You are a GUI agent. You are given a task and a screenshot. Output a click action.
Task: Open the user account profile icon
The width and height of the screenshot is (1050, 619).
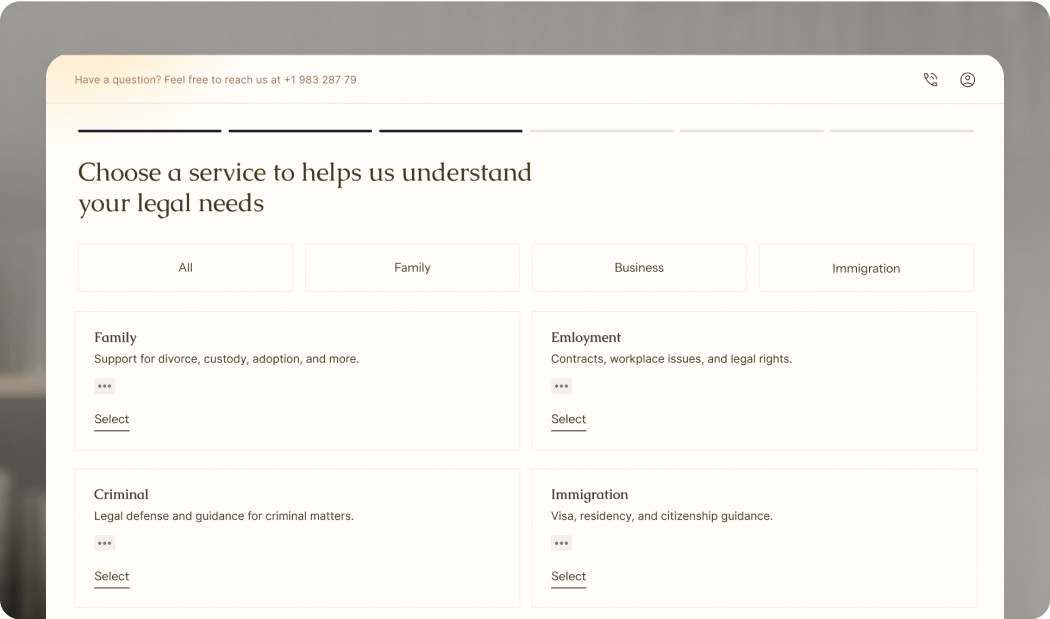coord(967,80)
